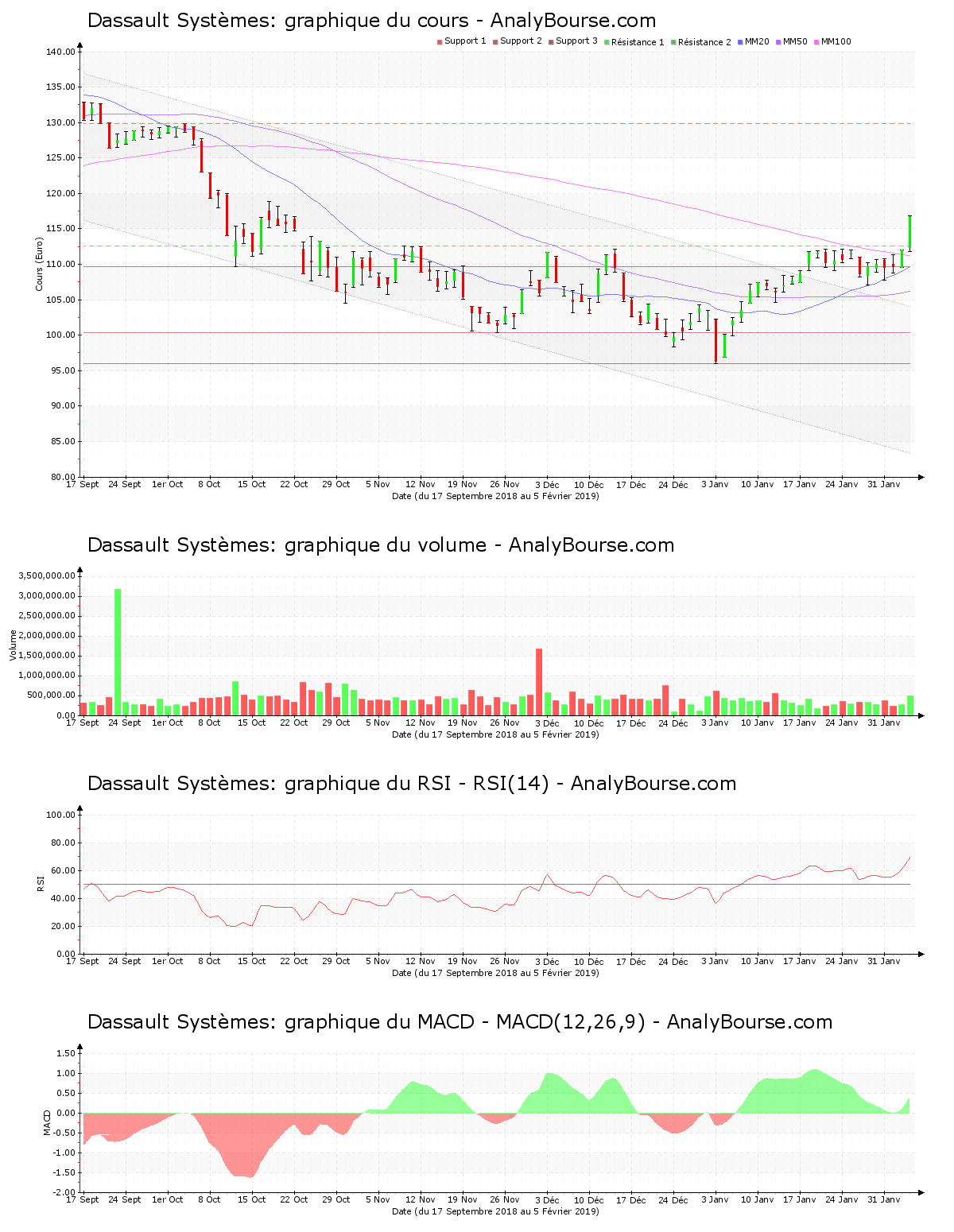
Task: Click the Support 3 legend label
Action: pyautogui.click(x=576, y=41)
